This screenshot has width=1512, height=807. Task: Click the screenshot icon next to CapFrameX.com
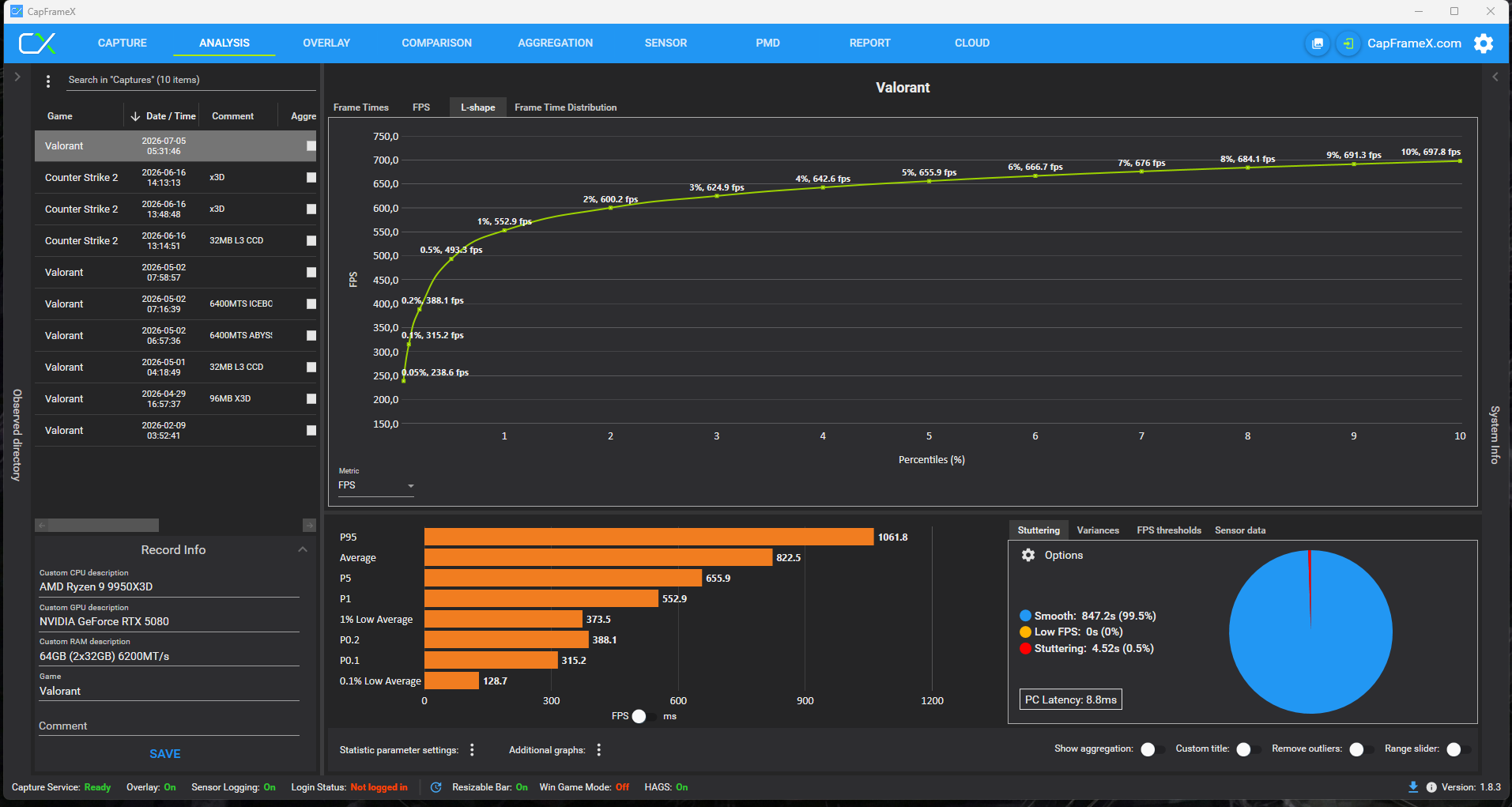pyautogui.click(x=1317, y=43)
